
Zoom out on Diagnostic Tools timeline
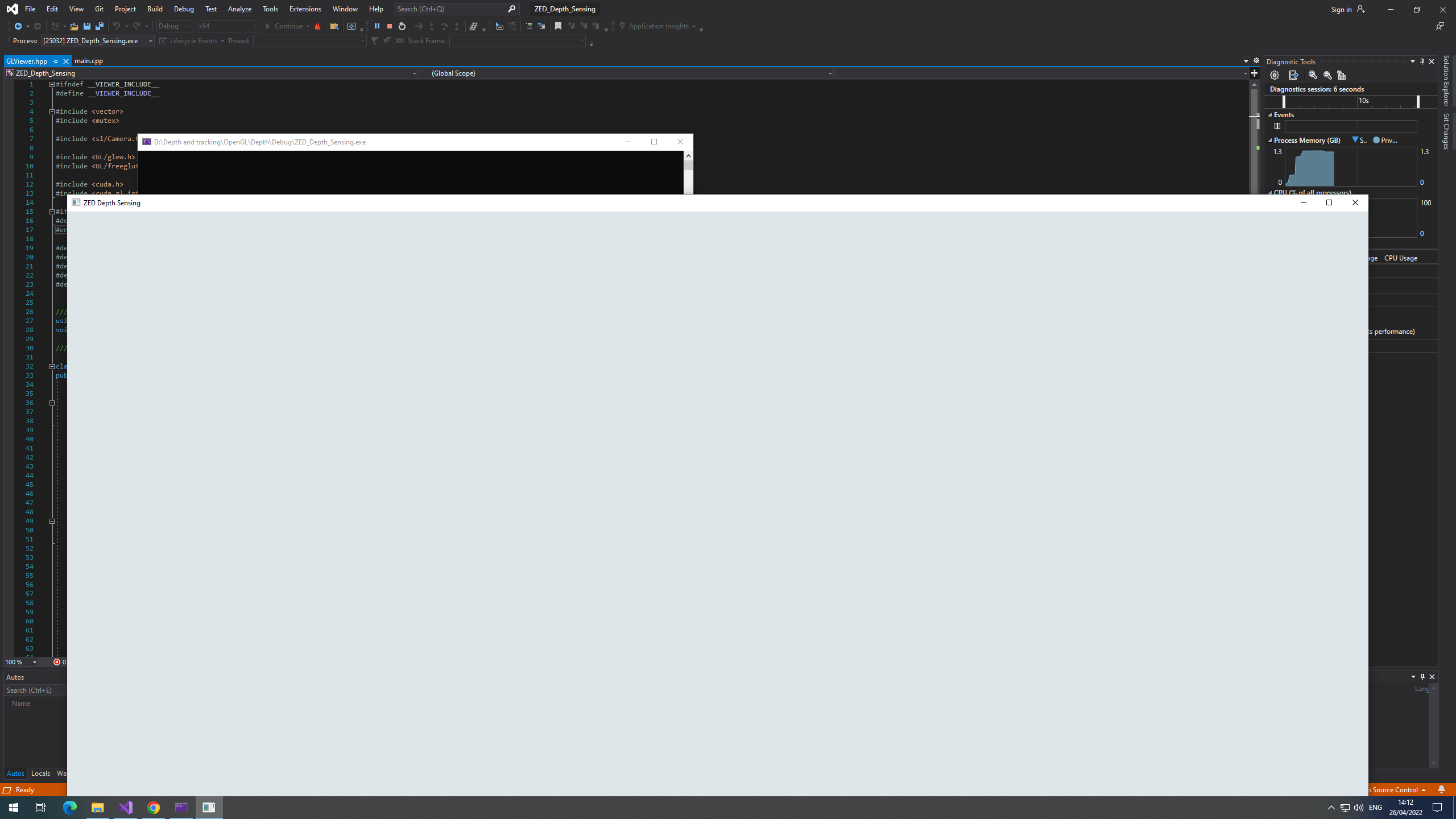pyautogui.click(x=1327, y=75)
